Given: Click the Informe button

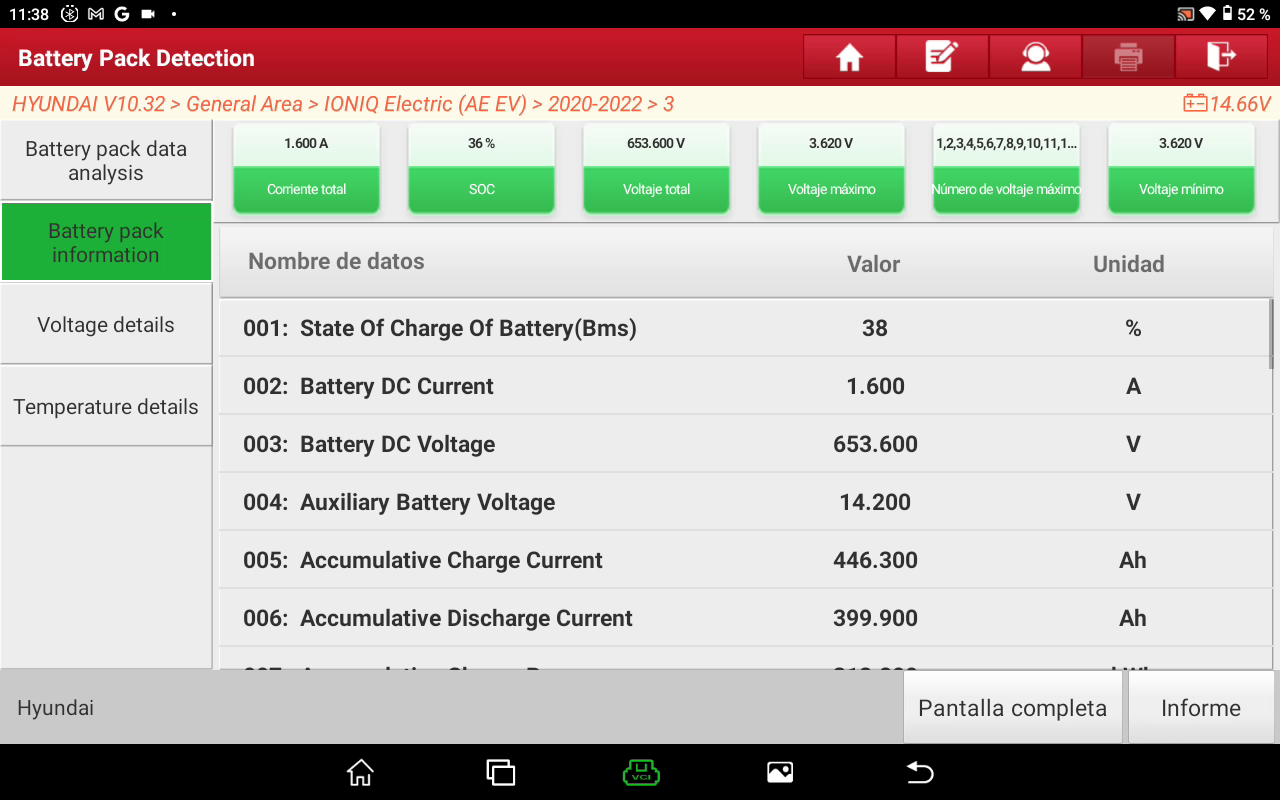Looking at the screenshot, I should click(1200, 708).
